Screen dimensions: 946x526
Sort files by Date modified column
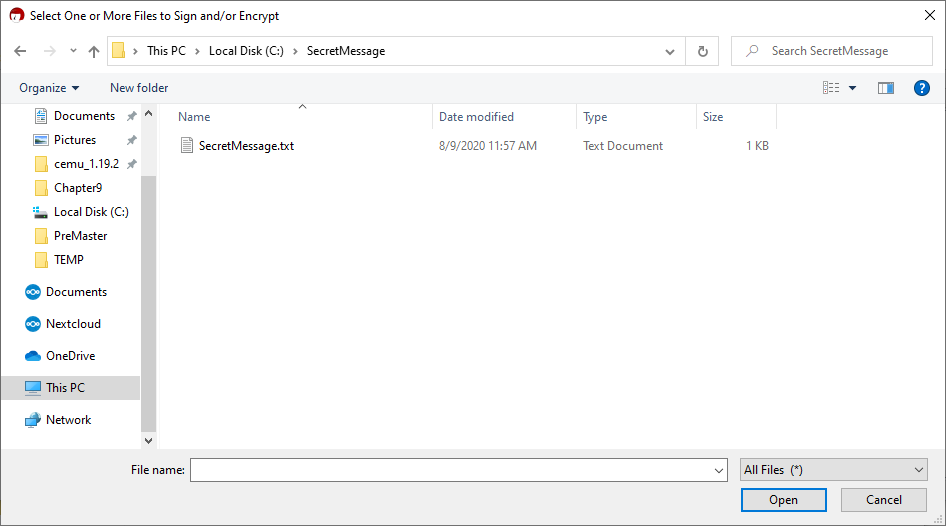[476, 117]
